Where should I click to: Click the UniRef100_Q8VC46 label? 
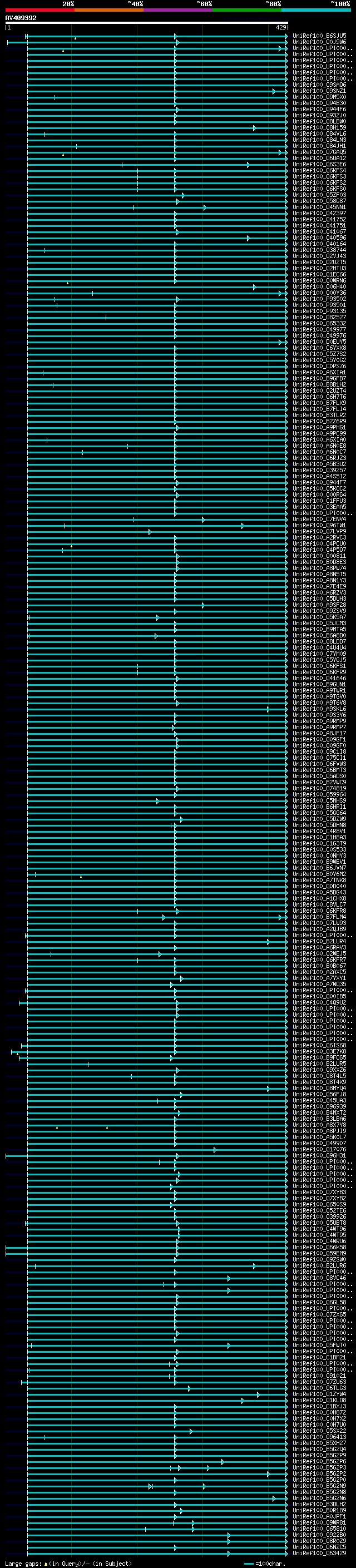[x=319, y=1278]
